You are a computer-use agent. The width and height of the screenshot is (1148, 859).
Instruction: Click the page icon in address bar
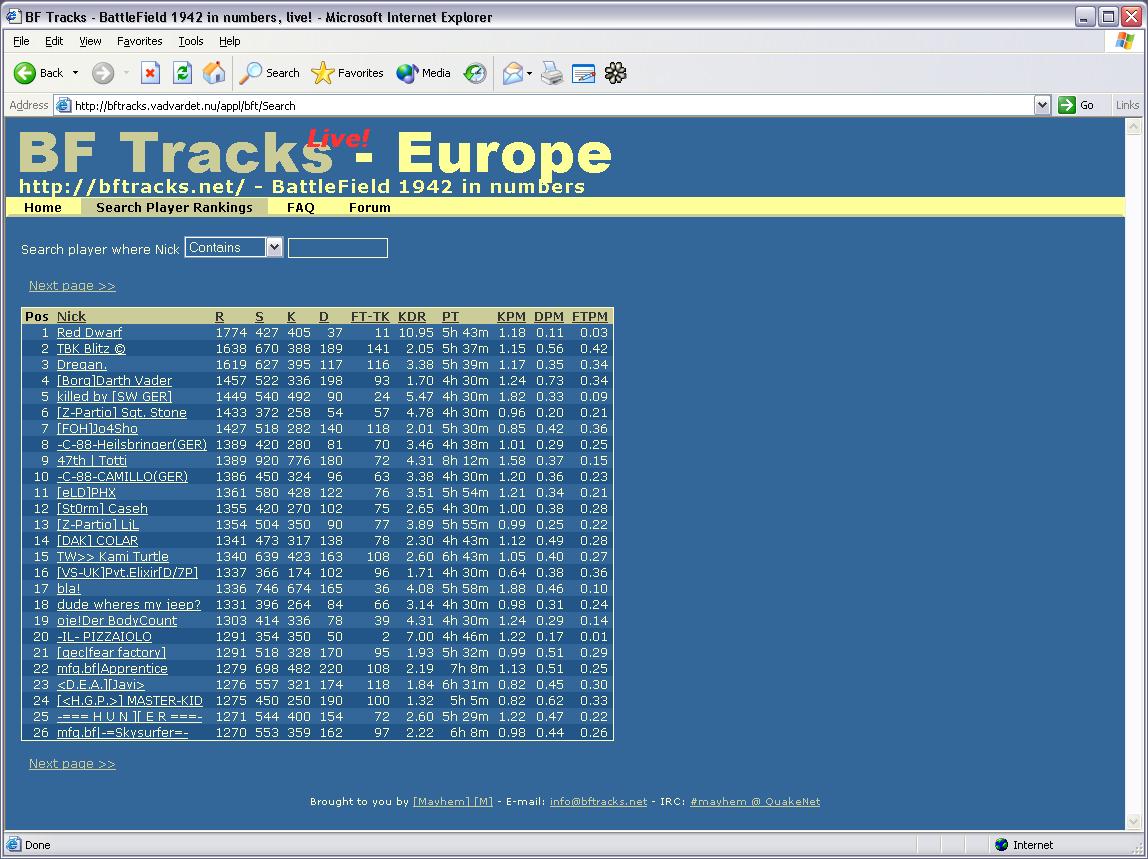64,105
